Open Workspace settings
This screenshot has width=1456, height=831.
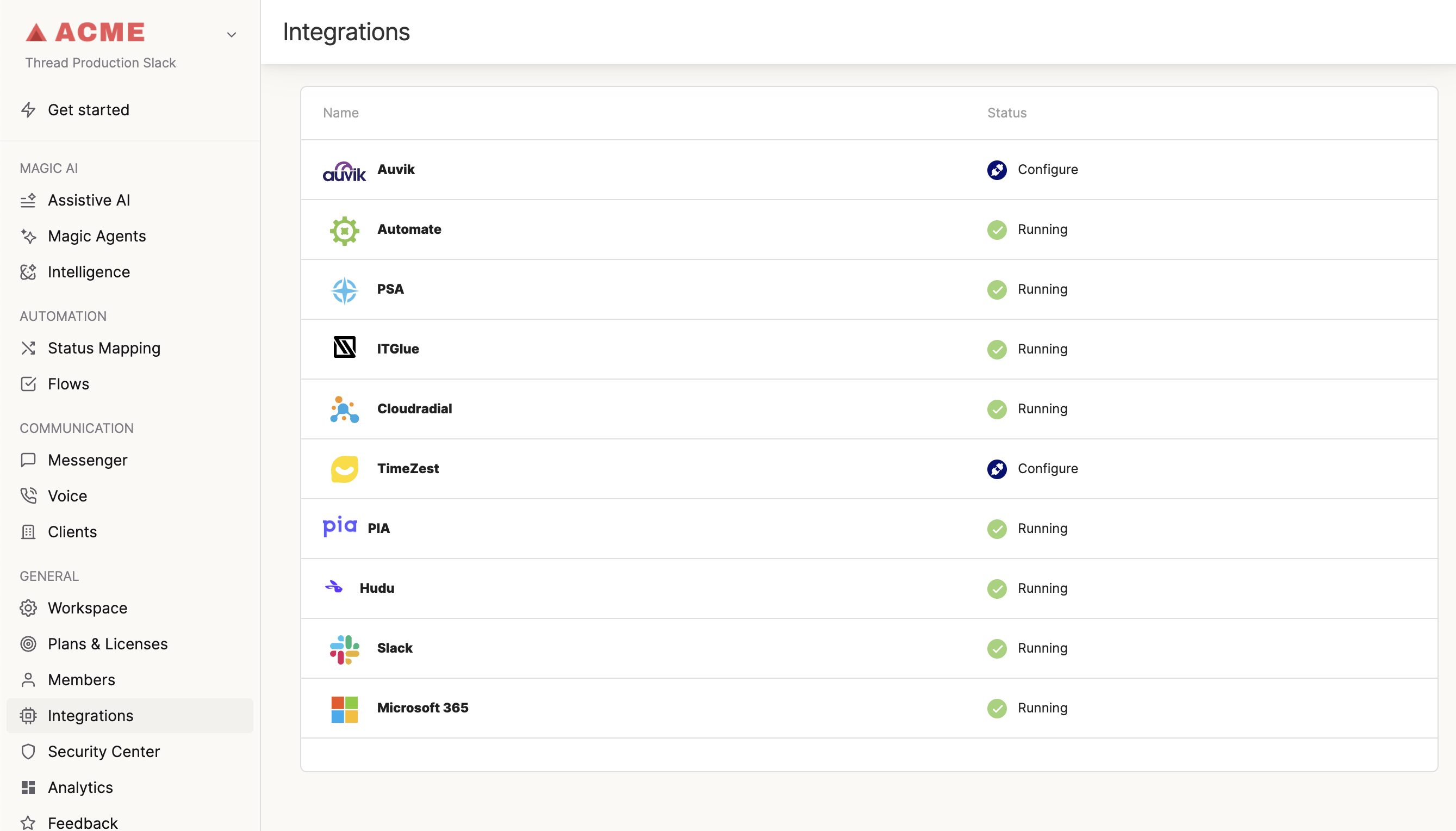[88, 607]
